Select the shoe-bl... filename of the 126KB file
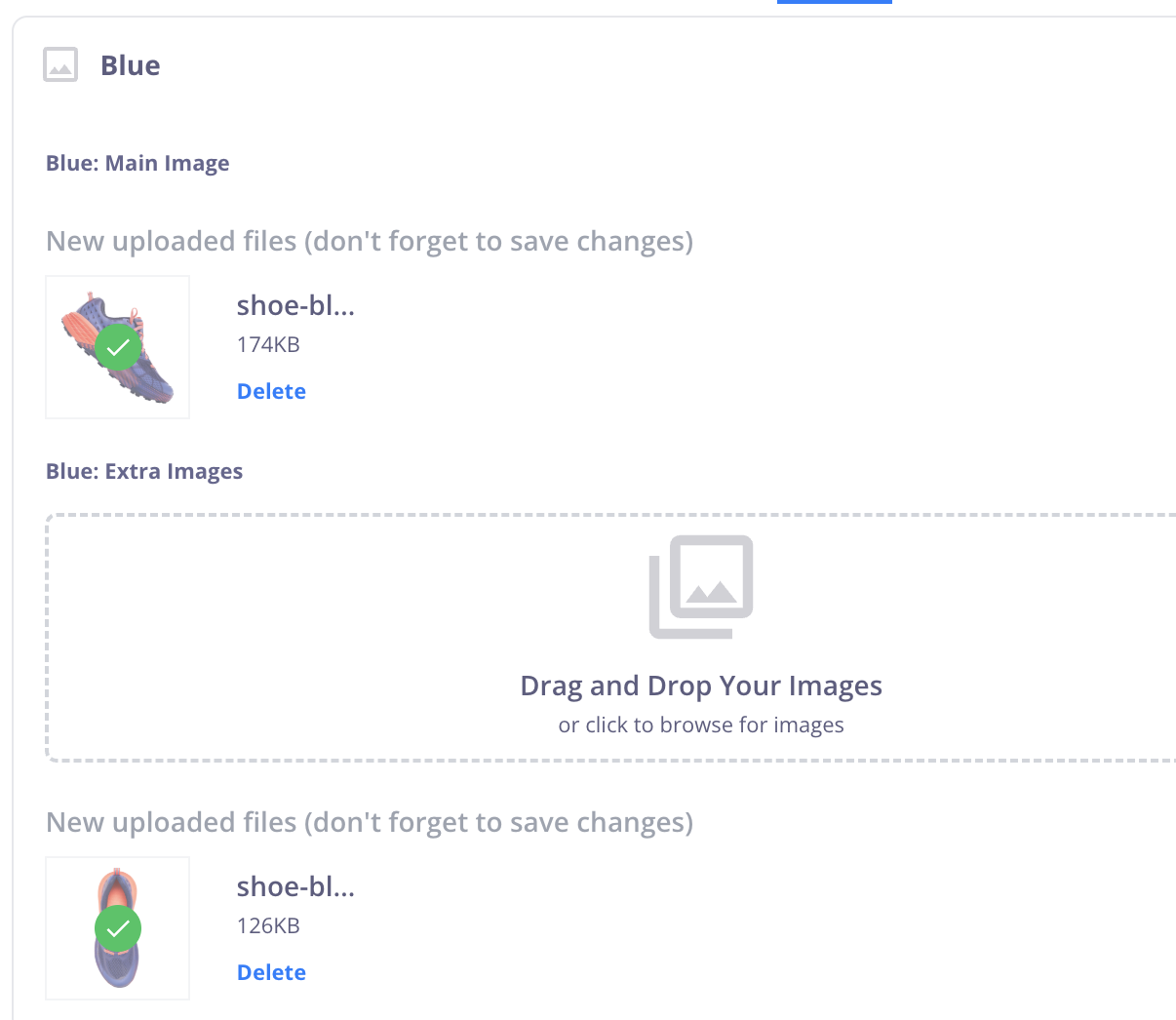1176x1020 pixels. (295, 886)
